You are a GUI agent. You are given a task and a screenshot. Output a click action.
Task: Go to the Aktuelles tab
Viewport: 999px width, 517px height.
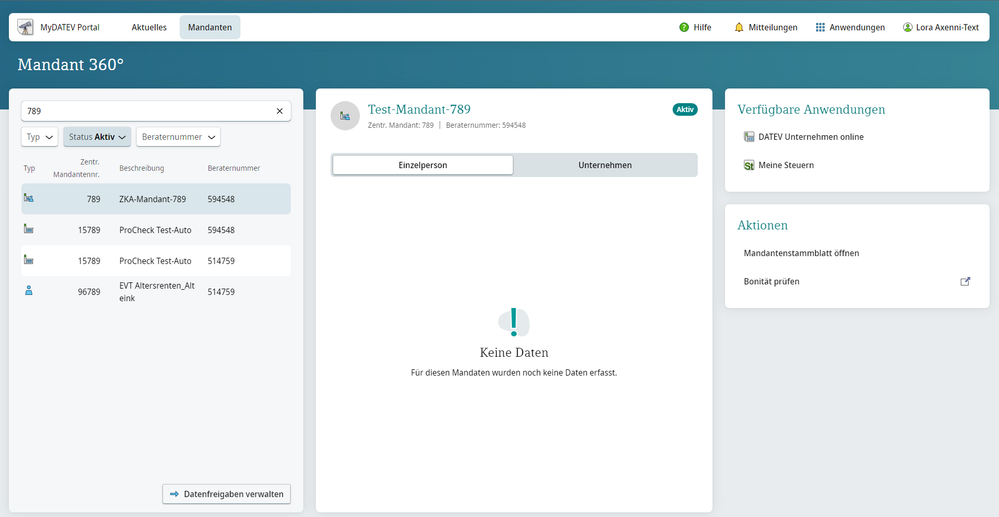(x=149, y=27)
